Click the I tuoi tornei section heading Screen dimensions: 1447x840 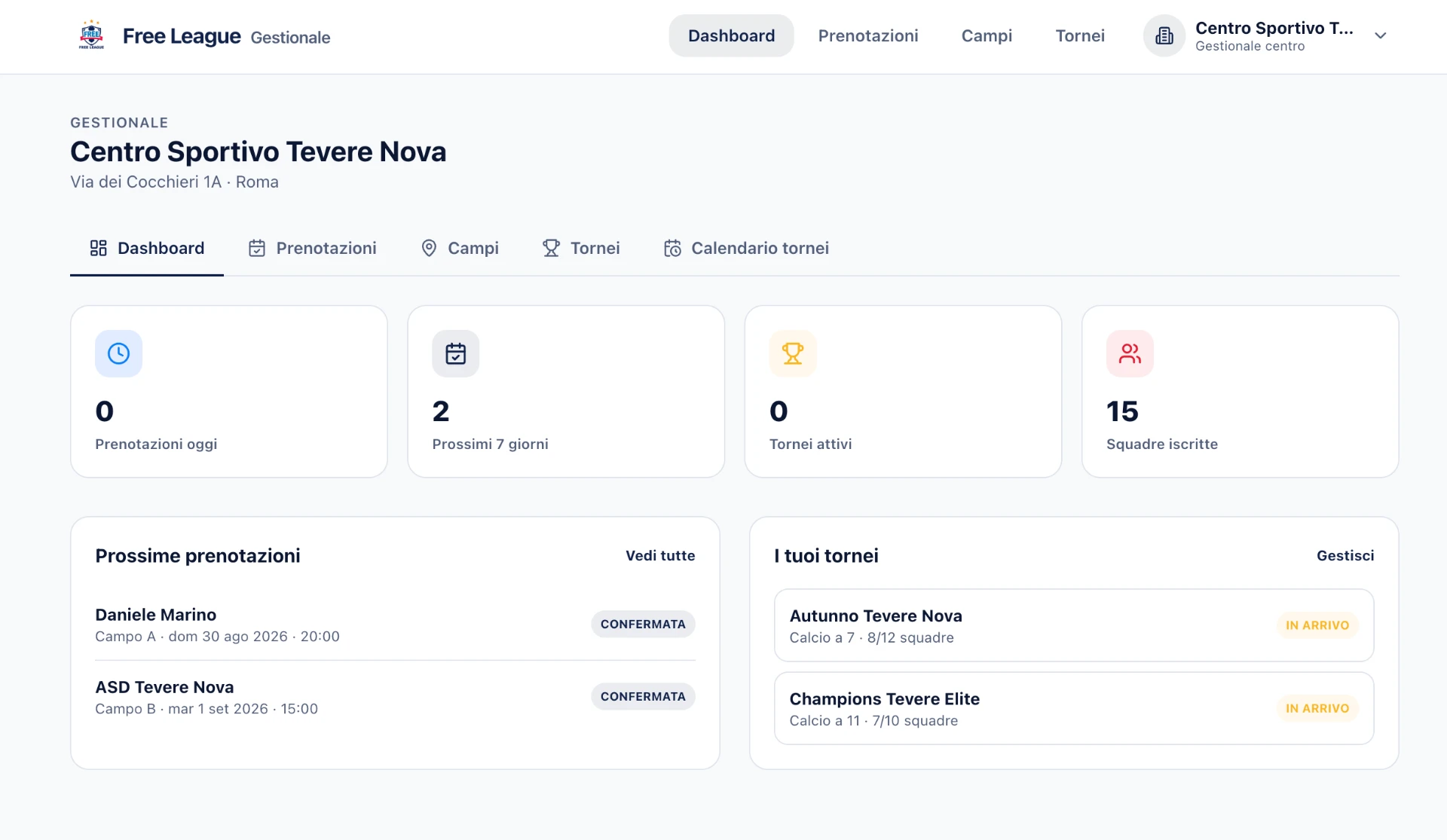(826, 555)
